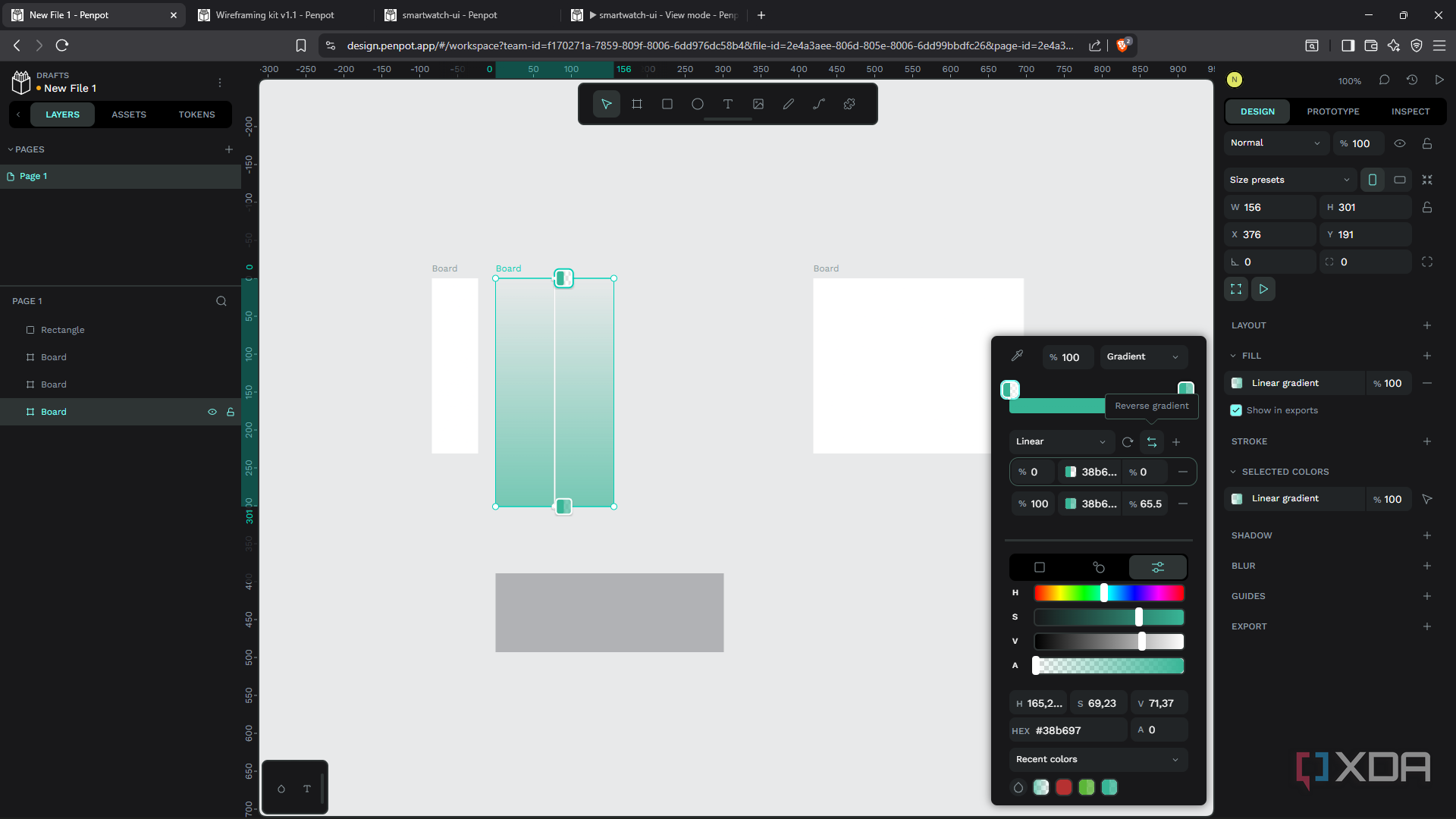Select the Image insert tool
The image size is (1456, 819).
758,104
